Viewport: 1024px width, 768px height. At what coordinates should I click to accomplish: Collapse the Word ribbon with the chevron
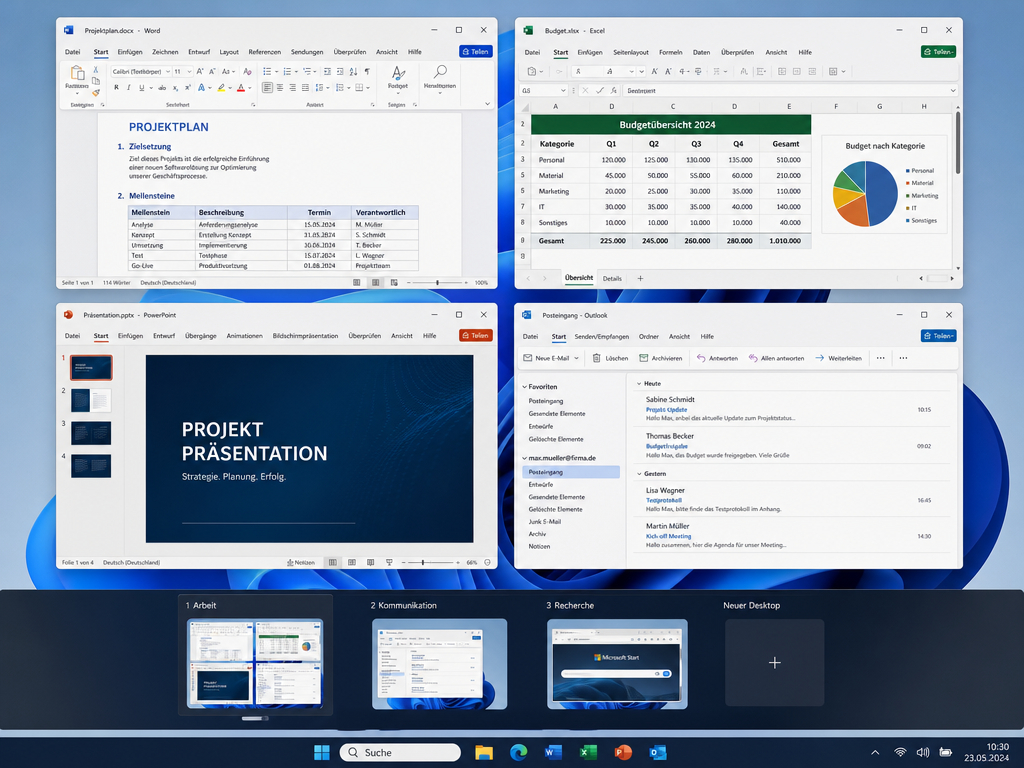coord(487,103)
